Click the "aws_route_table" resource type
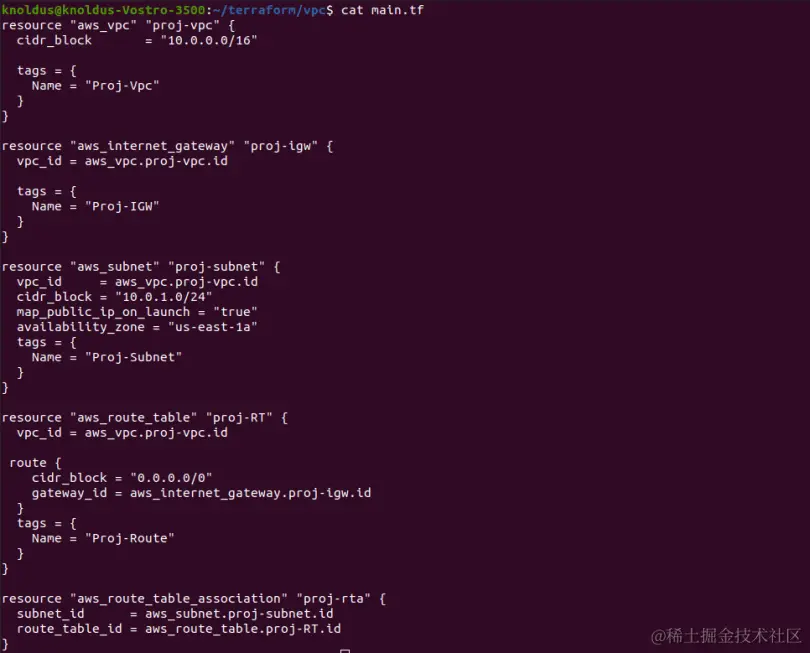Image resolution: width=810 pixels, height=653 pixels. [x=133, y=417]
